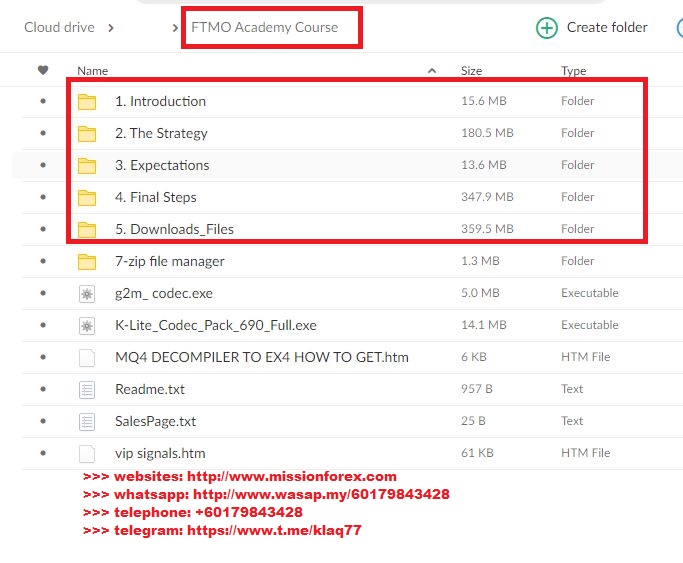Click the 180.5 MB size value
This screenshot has width=683, height=563.
click(487, 133)
